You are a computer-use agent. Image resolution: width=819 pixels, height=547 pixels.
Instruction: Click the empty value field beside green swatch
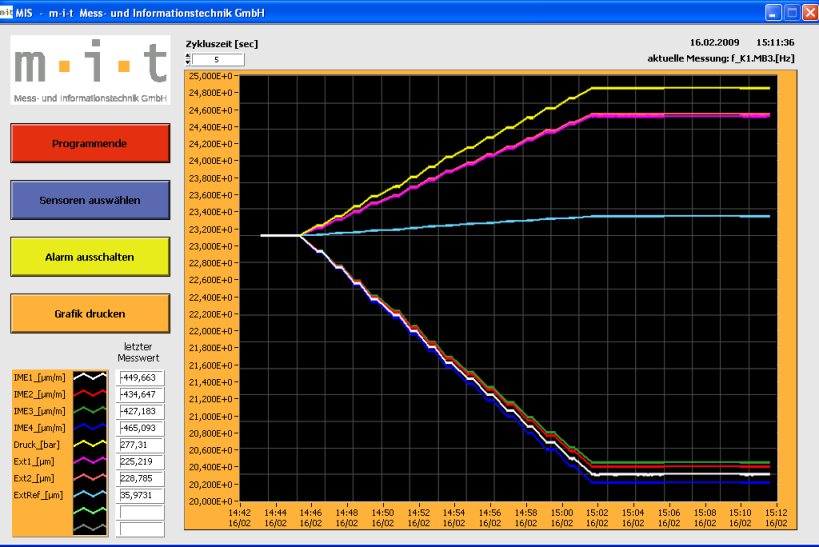click(x=140, y=511)
